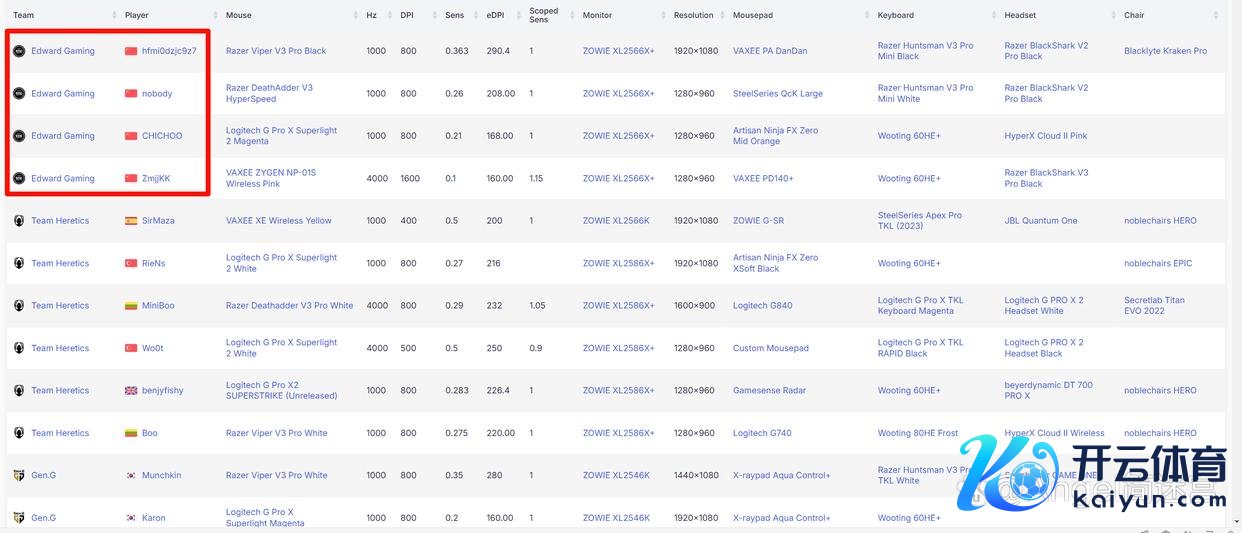Open the Wooting 80HE Frost keyboard link
The image size is (1242, 533).
(x=918, y=433)
